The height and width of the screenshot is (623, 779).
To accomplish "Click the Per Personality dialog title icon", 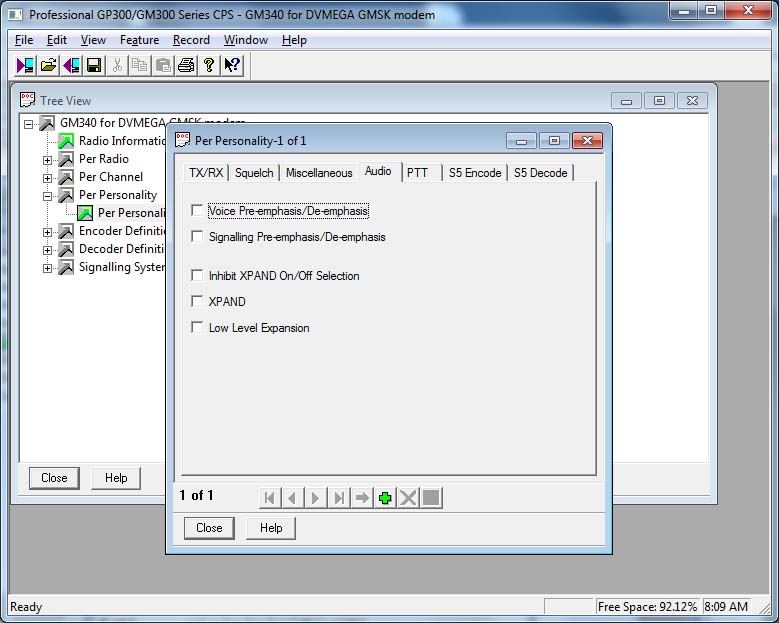I will 182,140.
